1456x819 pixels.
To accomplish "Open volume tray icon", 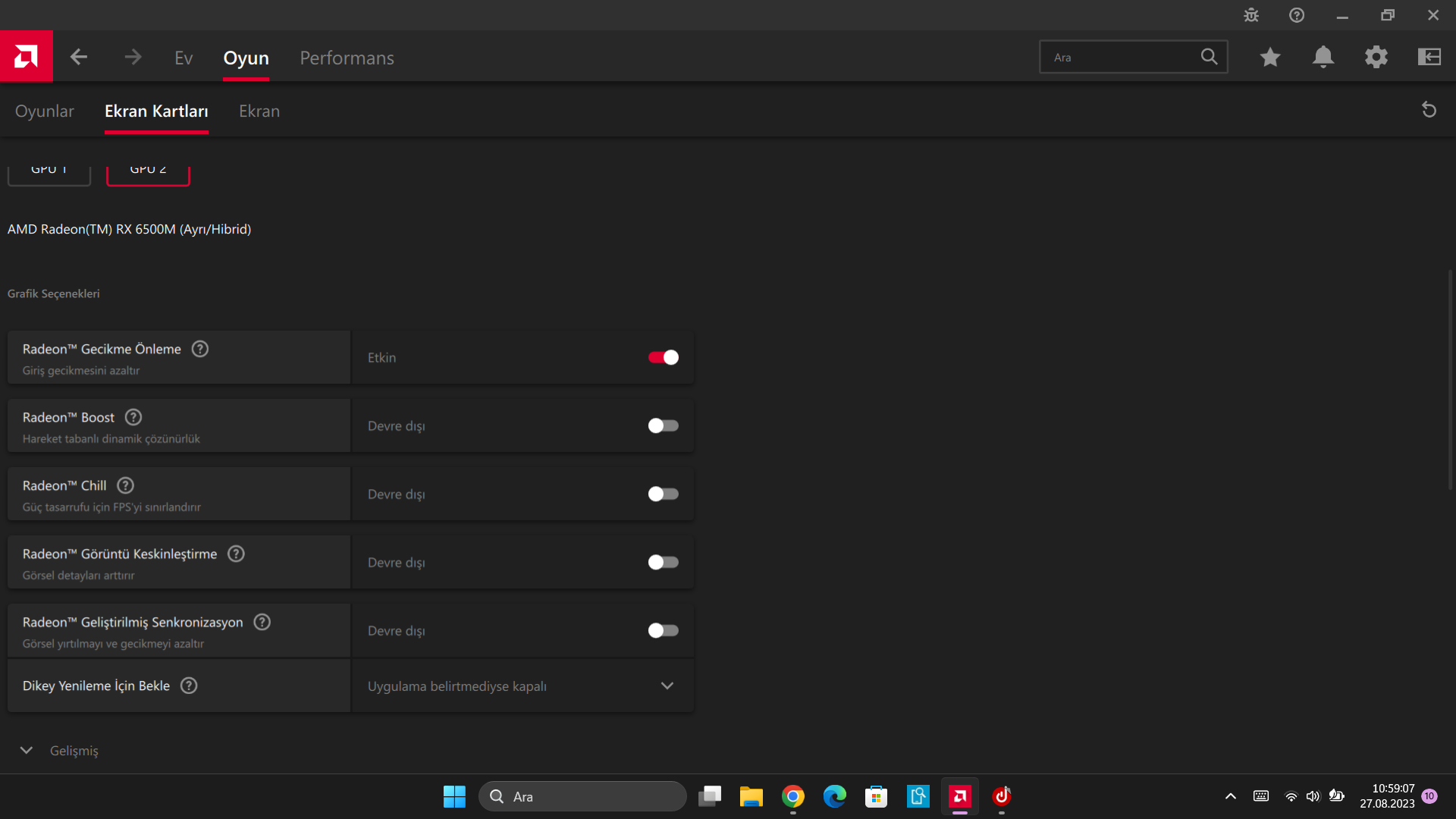I will pos(1313,796).
